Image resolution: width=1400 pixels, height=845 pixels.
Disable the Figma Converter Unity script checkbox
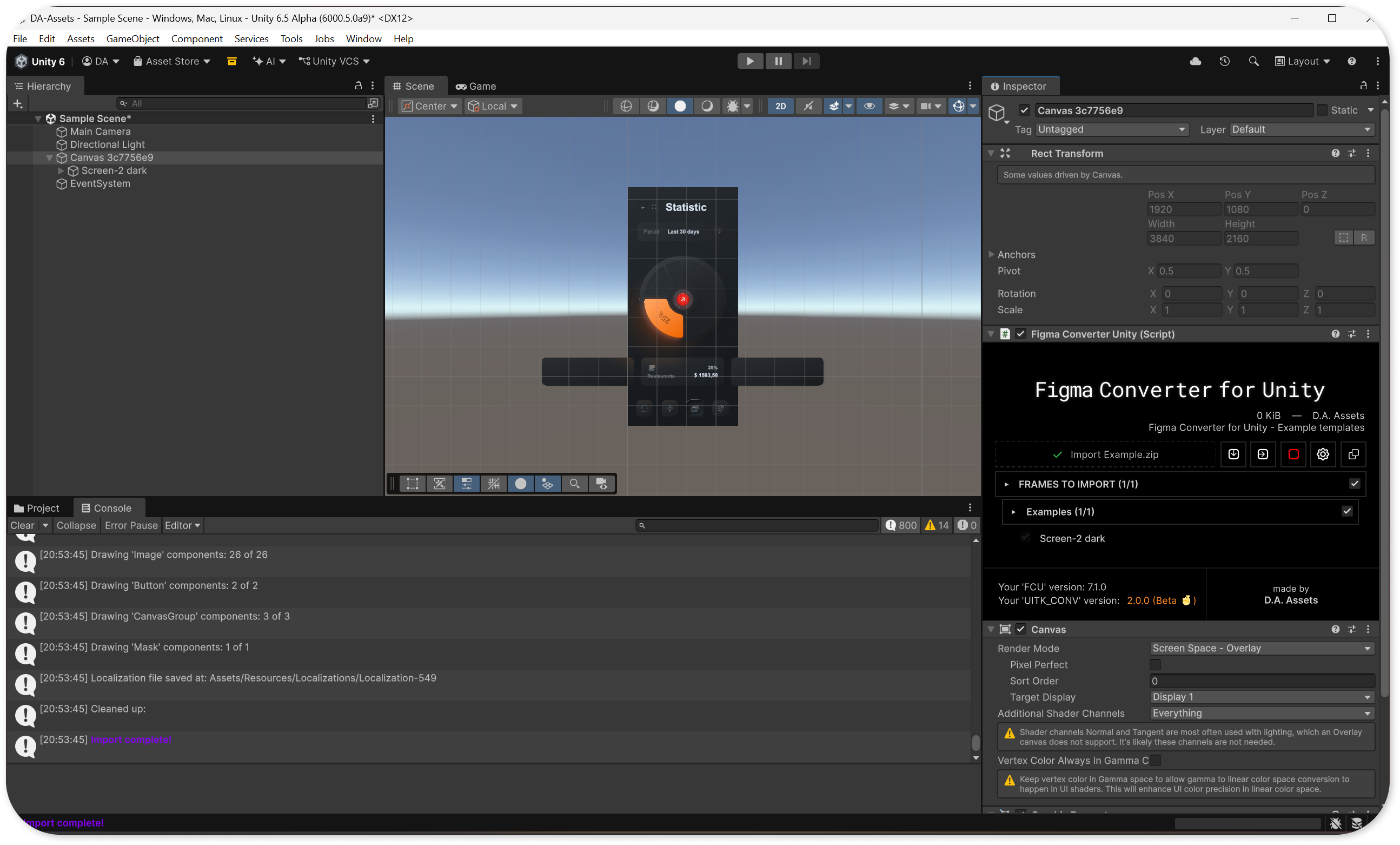coord(1020,334)
